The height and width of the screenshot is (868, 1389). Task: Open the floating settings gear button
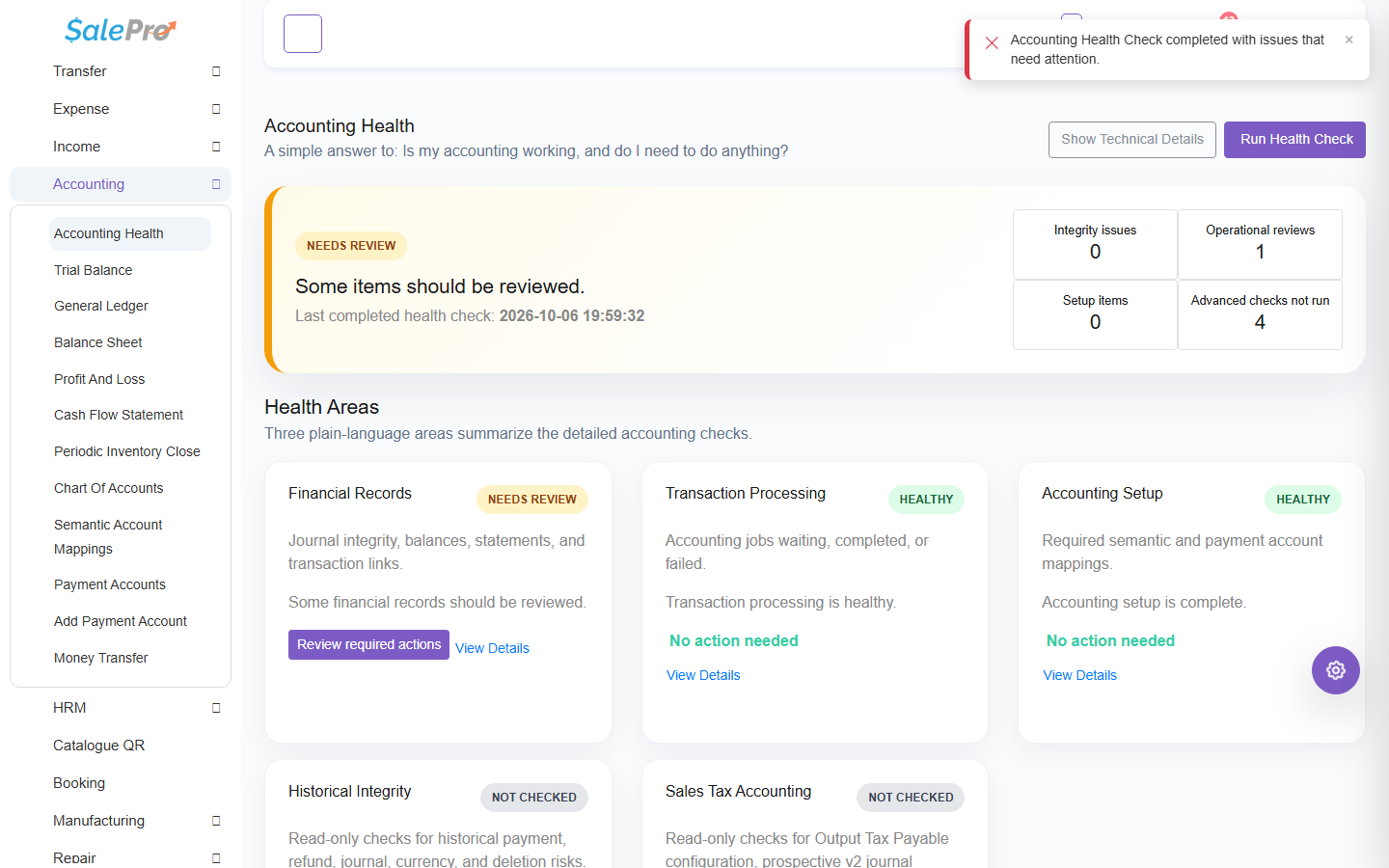(1336, 670)
